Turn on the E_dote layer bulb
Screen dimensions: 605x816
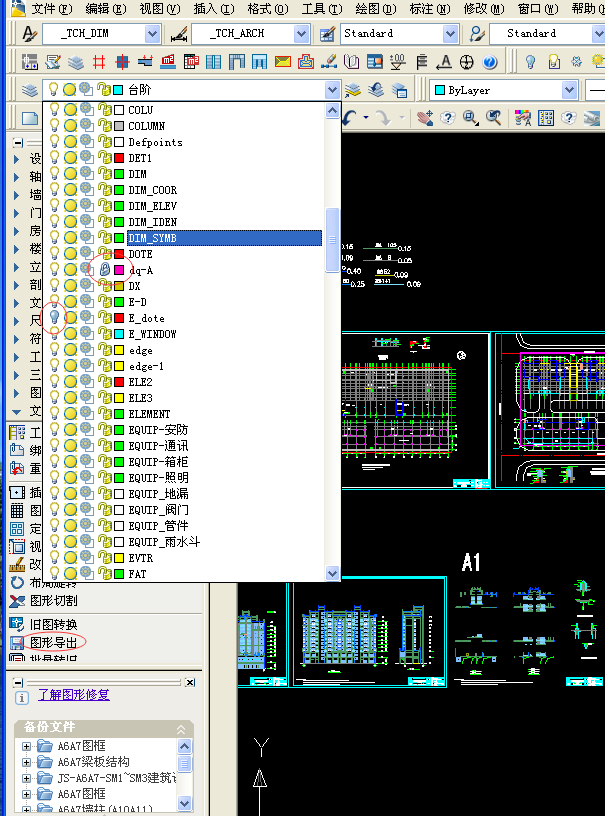[54, 317]
